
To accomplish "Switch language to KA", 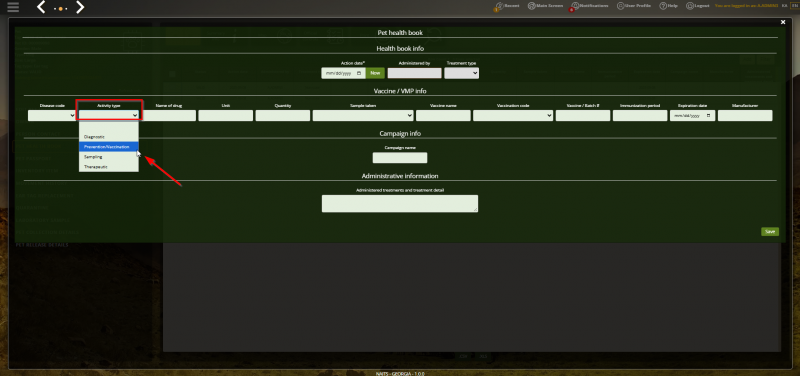I will coord(784,6).
